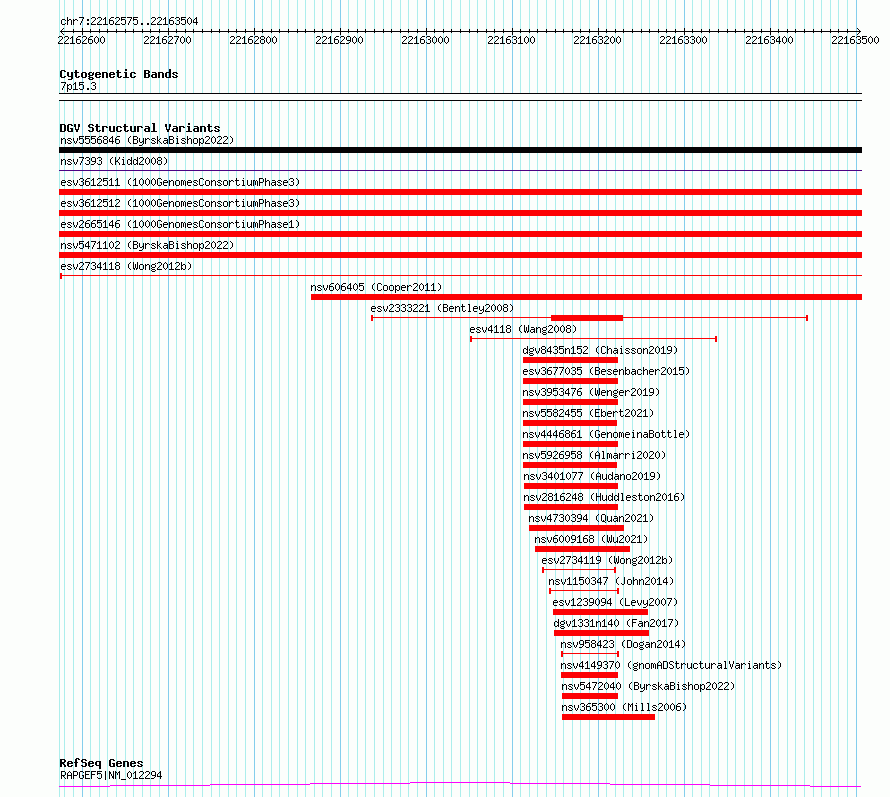Click the esv3612511 (1000GenomesConsortiumPhase3) label
The width and height of the screenshot is (890, 797).
180,182
